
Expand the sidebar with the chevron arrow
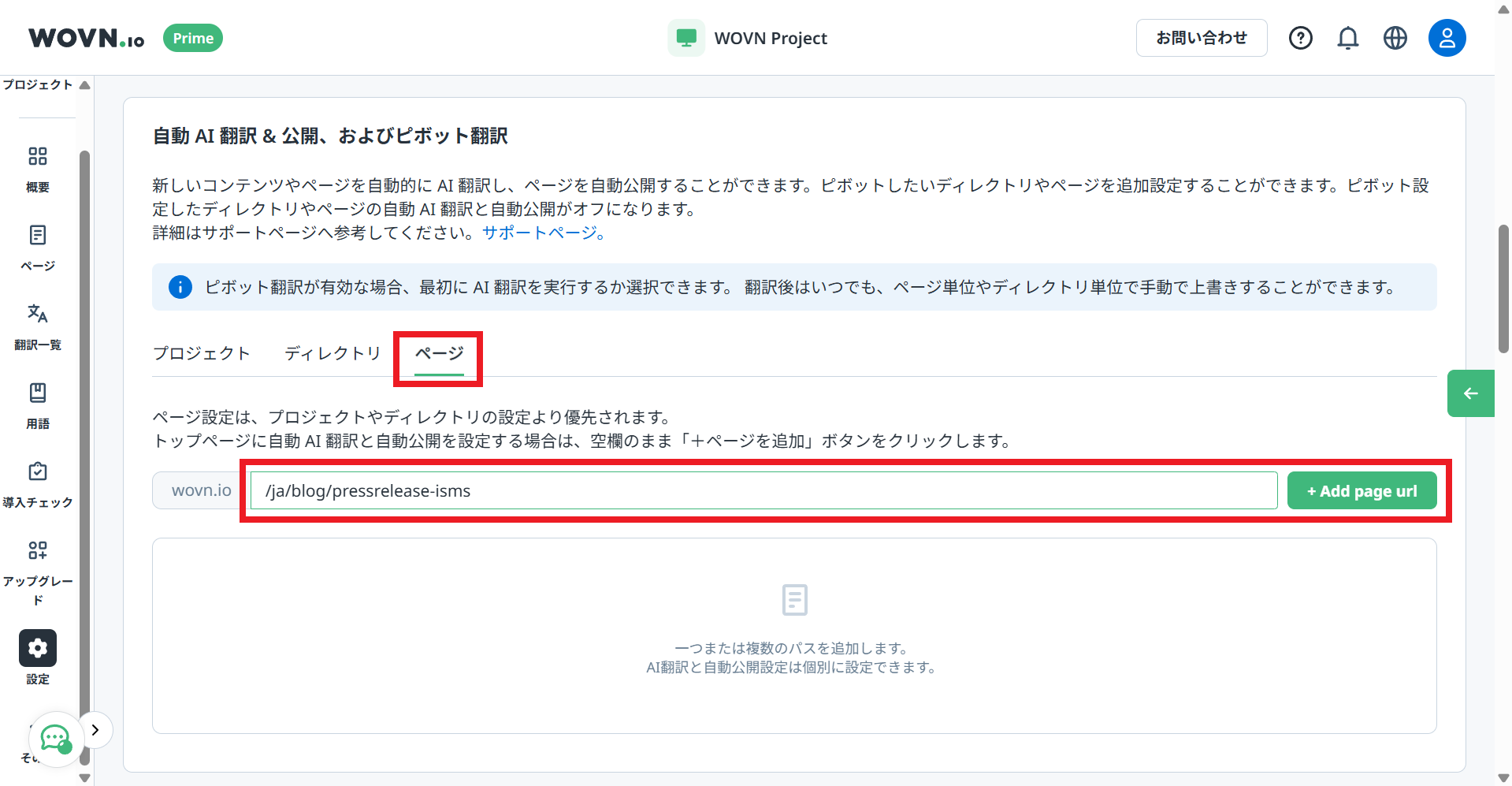click(95, 730)
